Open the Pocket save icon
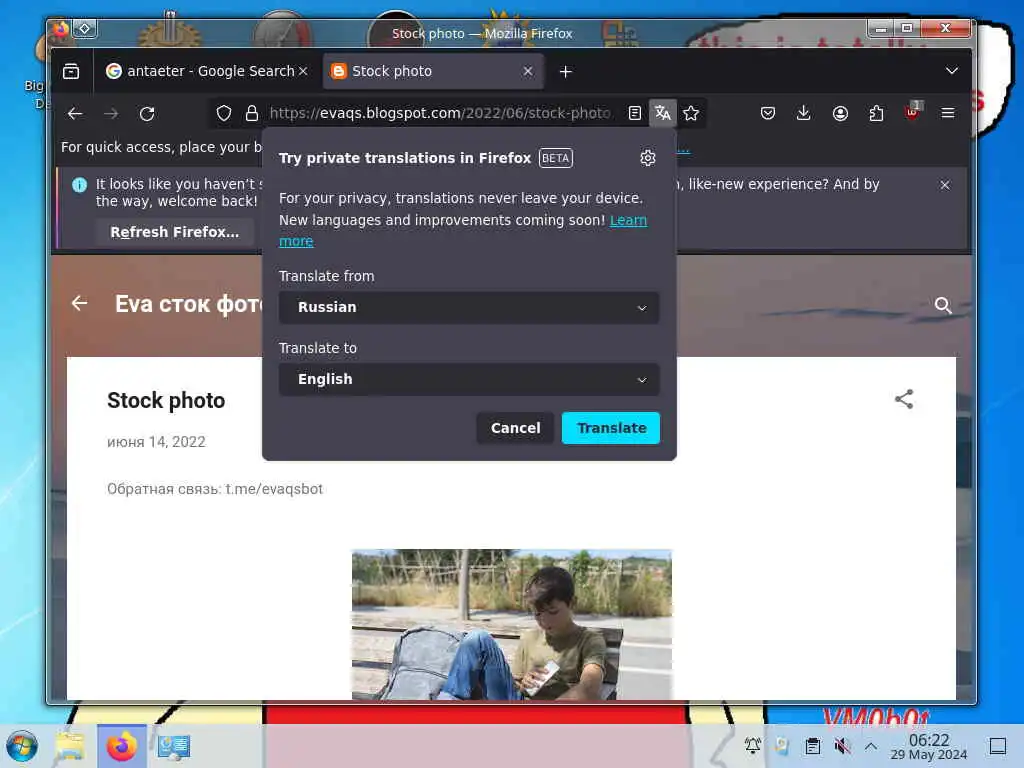1024x768 pixels. coord(768,114)
